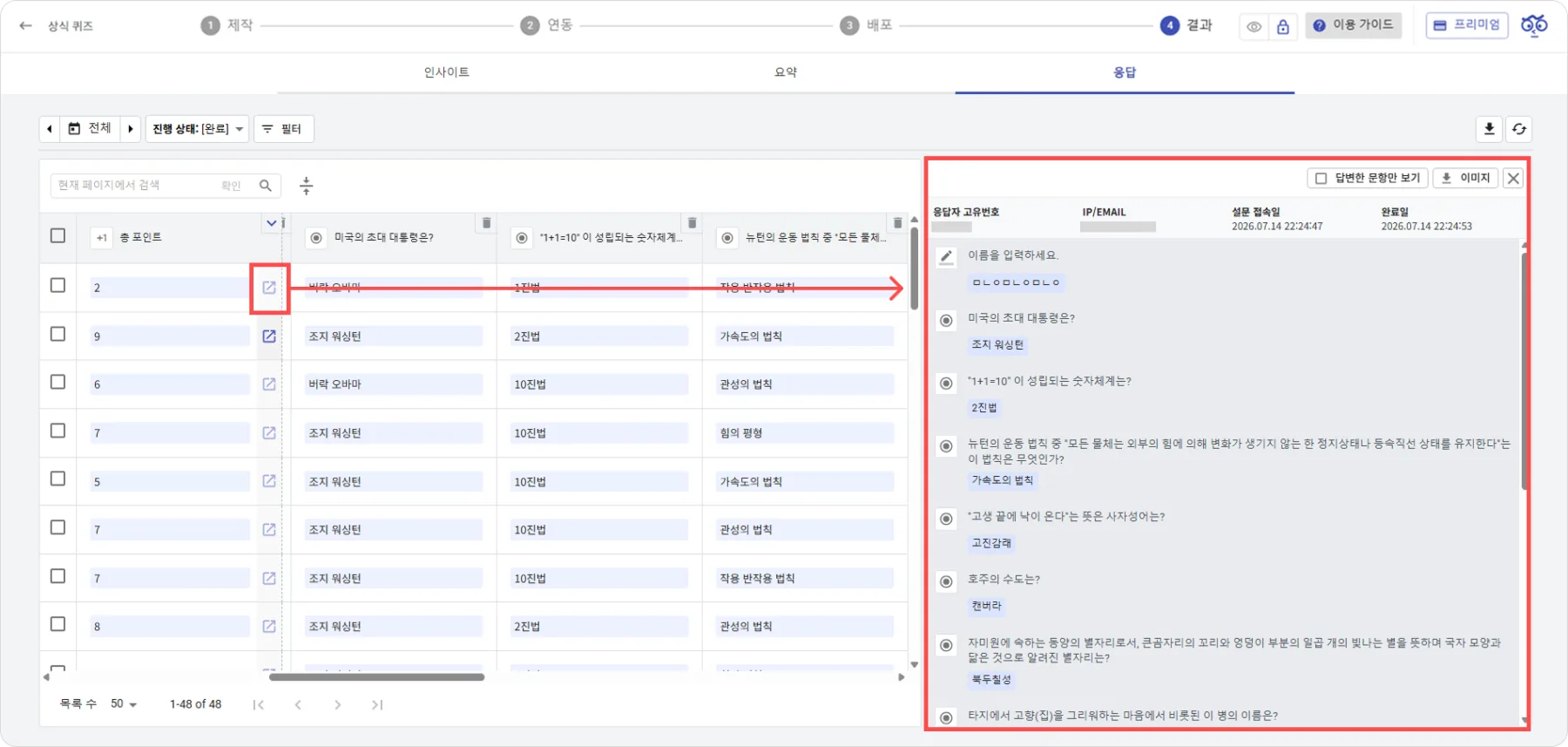Screen dimensions: 1568x747
Task: Open the 필터 button
Action: click(x=283, y=129)
